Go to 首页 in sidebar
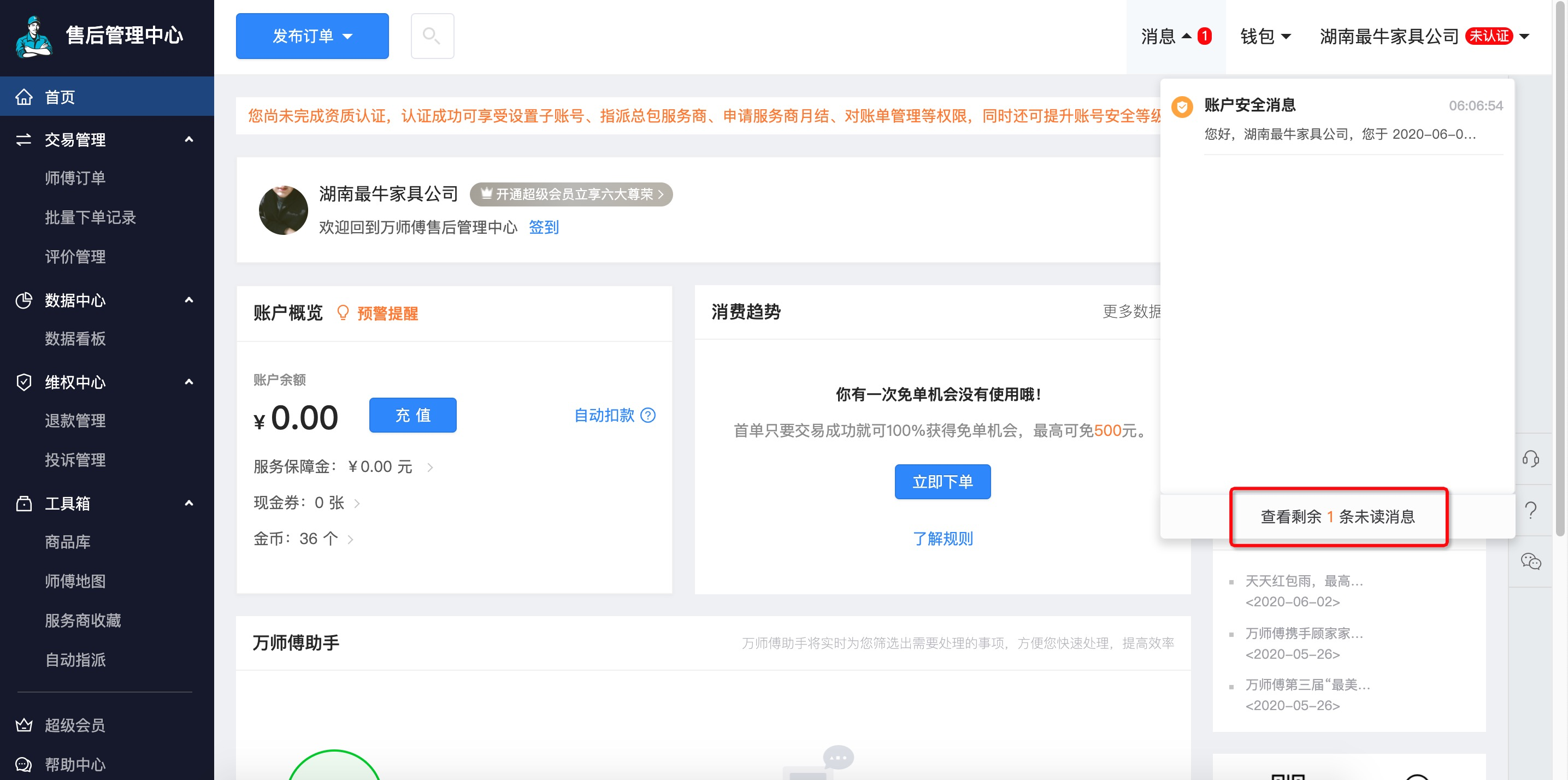1568x780 pixels. click(x=107, y=97)
